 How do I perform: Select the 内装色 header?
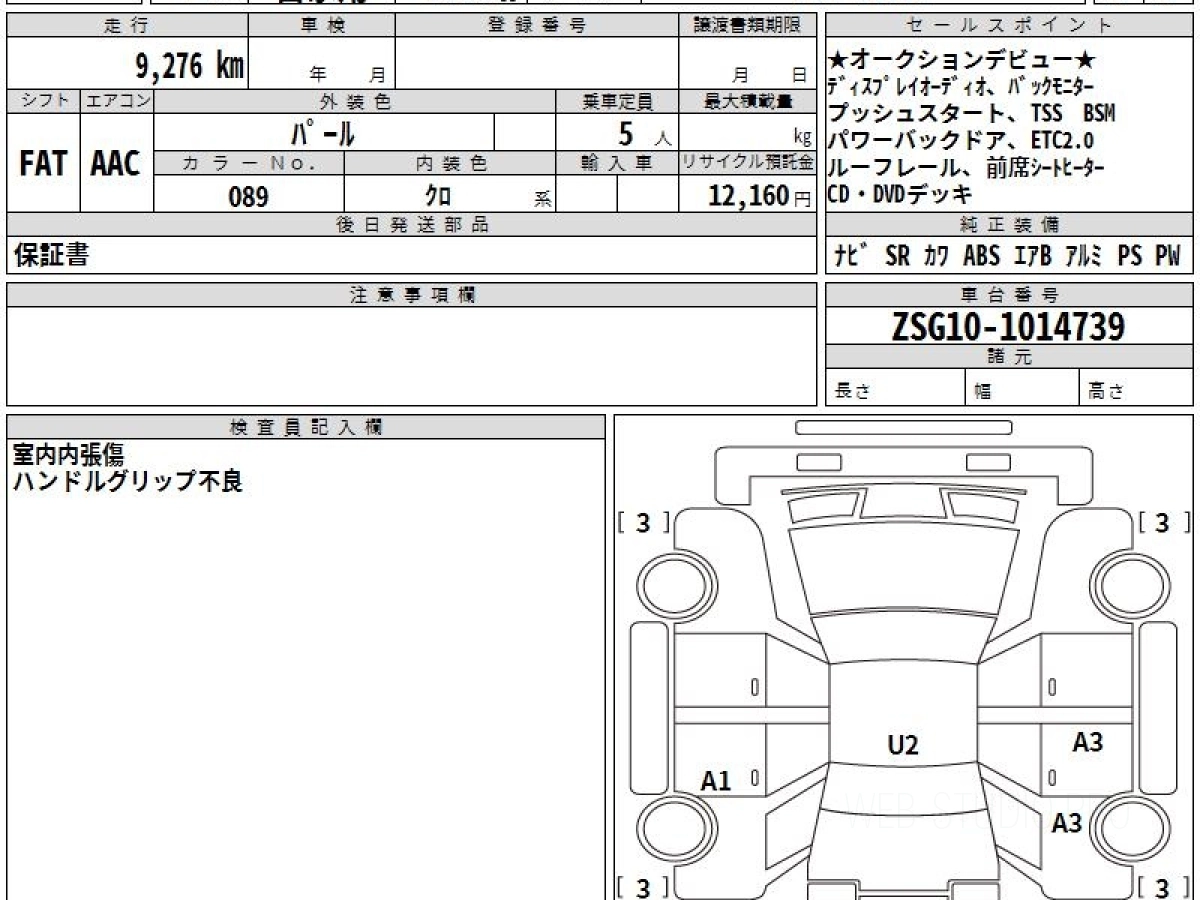(449, 163)
